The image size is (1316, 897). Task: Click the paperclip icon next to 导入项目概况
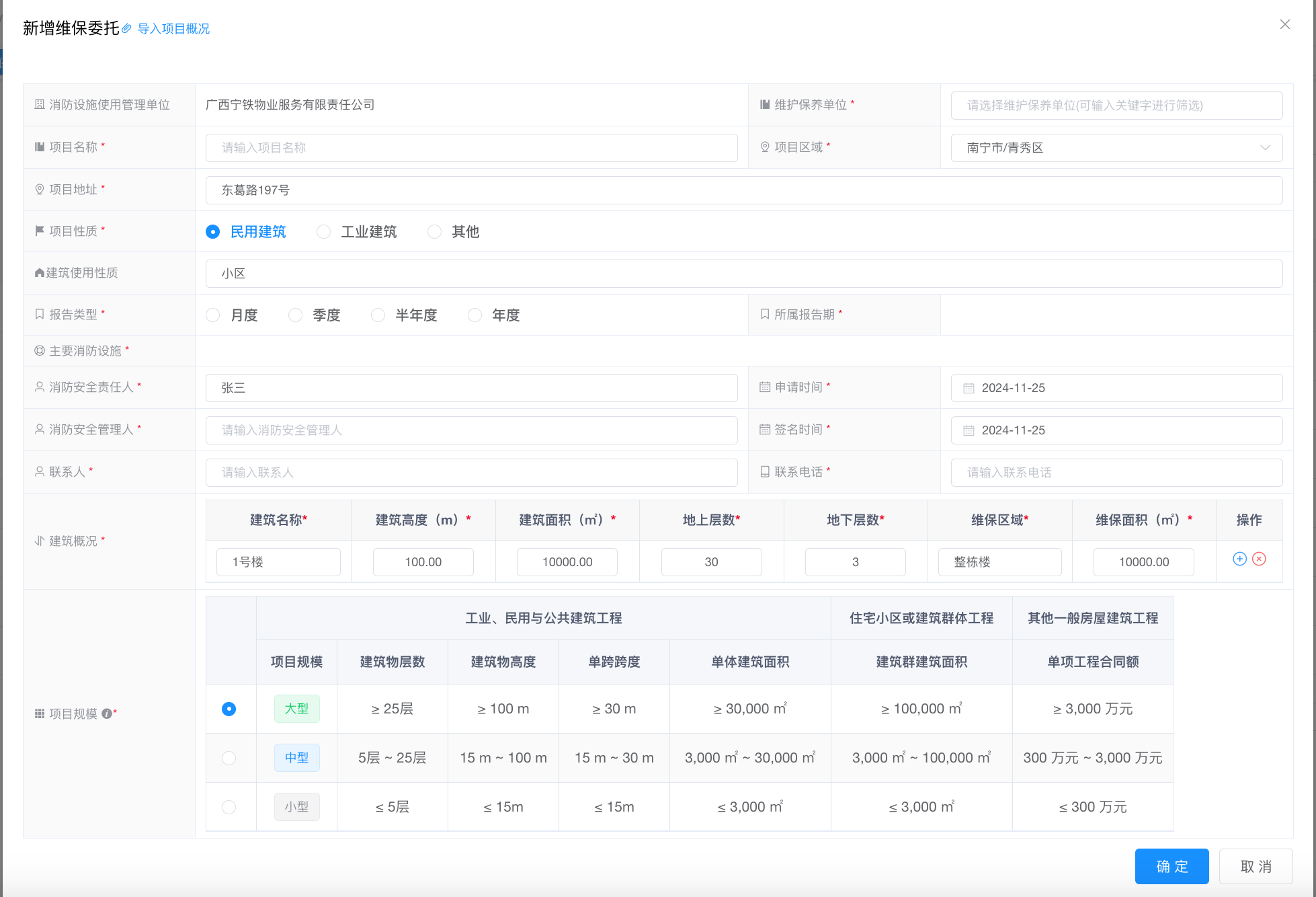126,29
